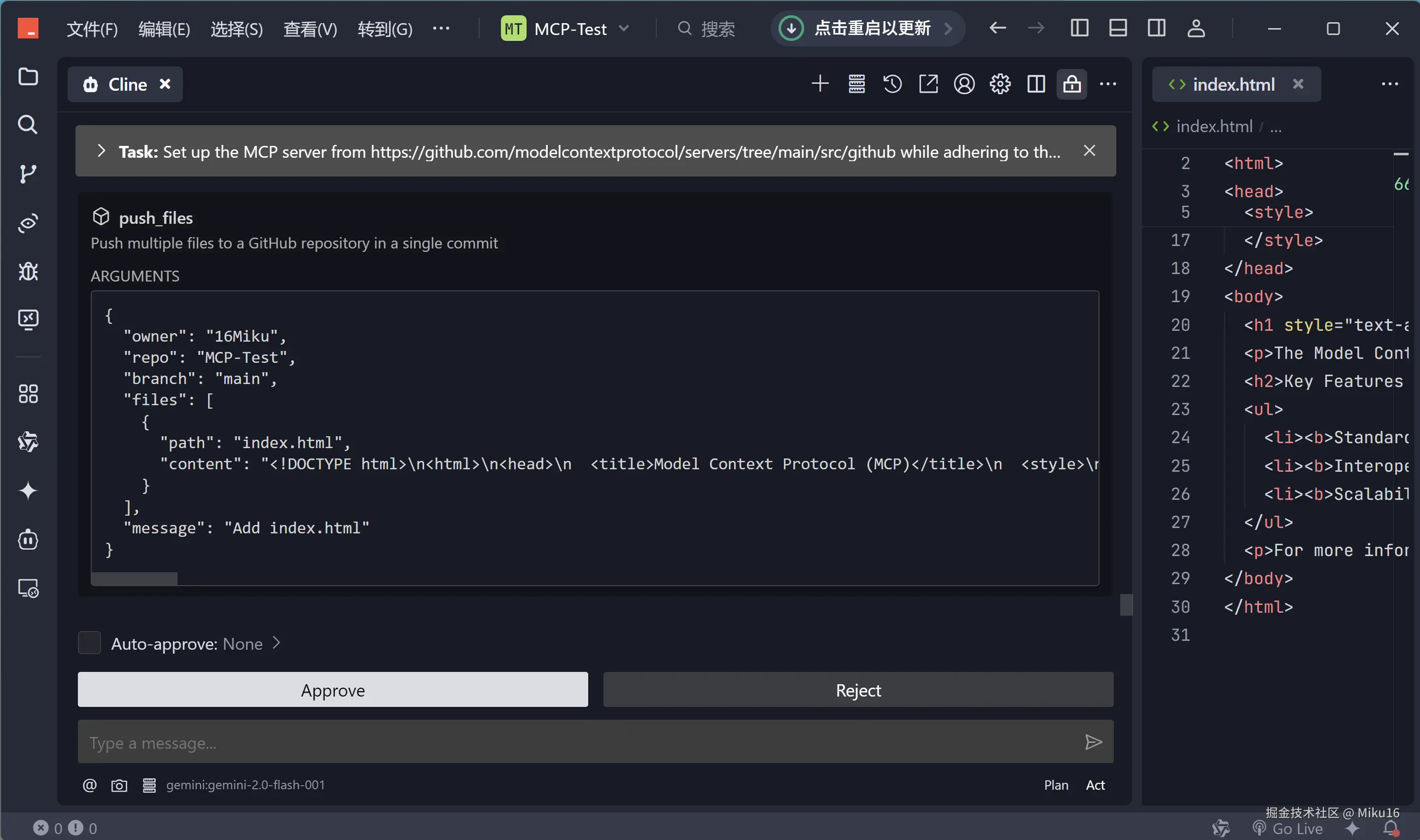Open Cline panel more actions ellipsis

(1107, 84)
